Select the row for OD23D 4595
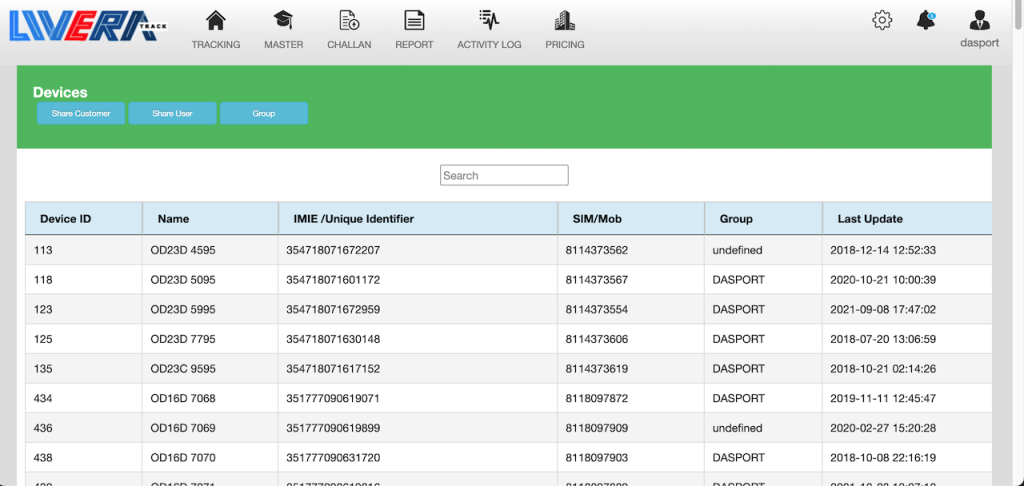 tap(182, 250)
